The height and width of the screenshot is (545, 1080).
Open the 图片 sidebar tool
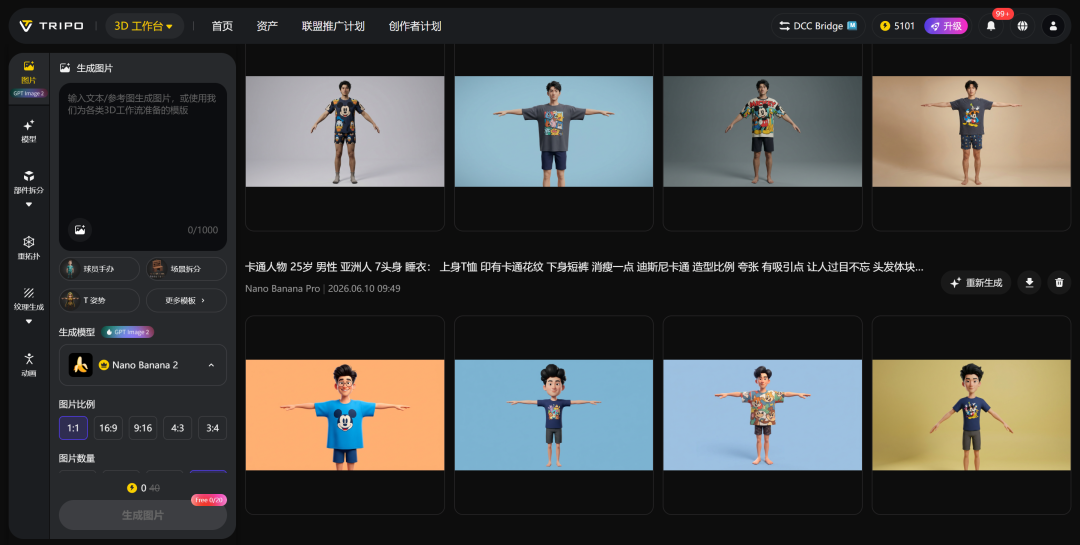coord(28,79)
